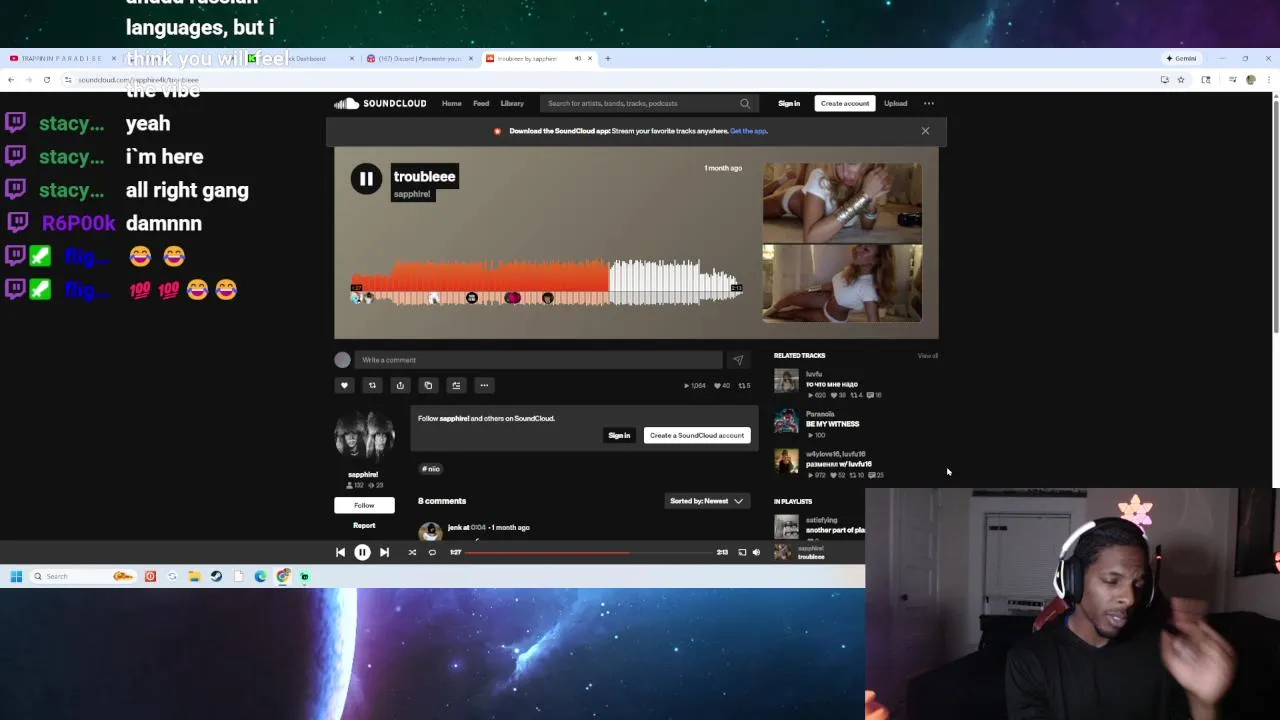Go back in the browser
Viewport: 1280px width, 720px height.
[10, 79]
